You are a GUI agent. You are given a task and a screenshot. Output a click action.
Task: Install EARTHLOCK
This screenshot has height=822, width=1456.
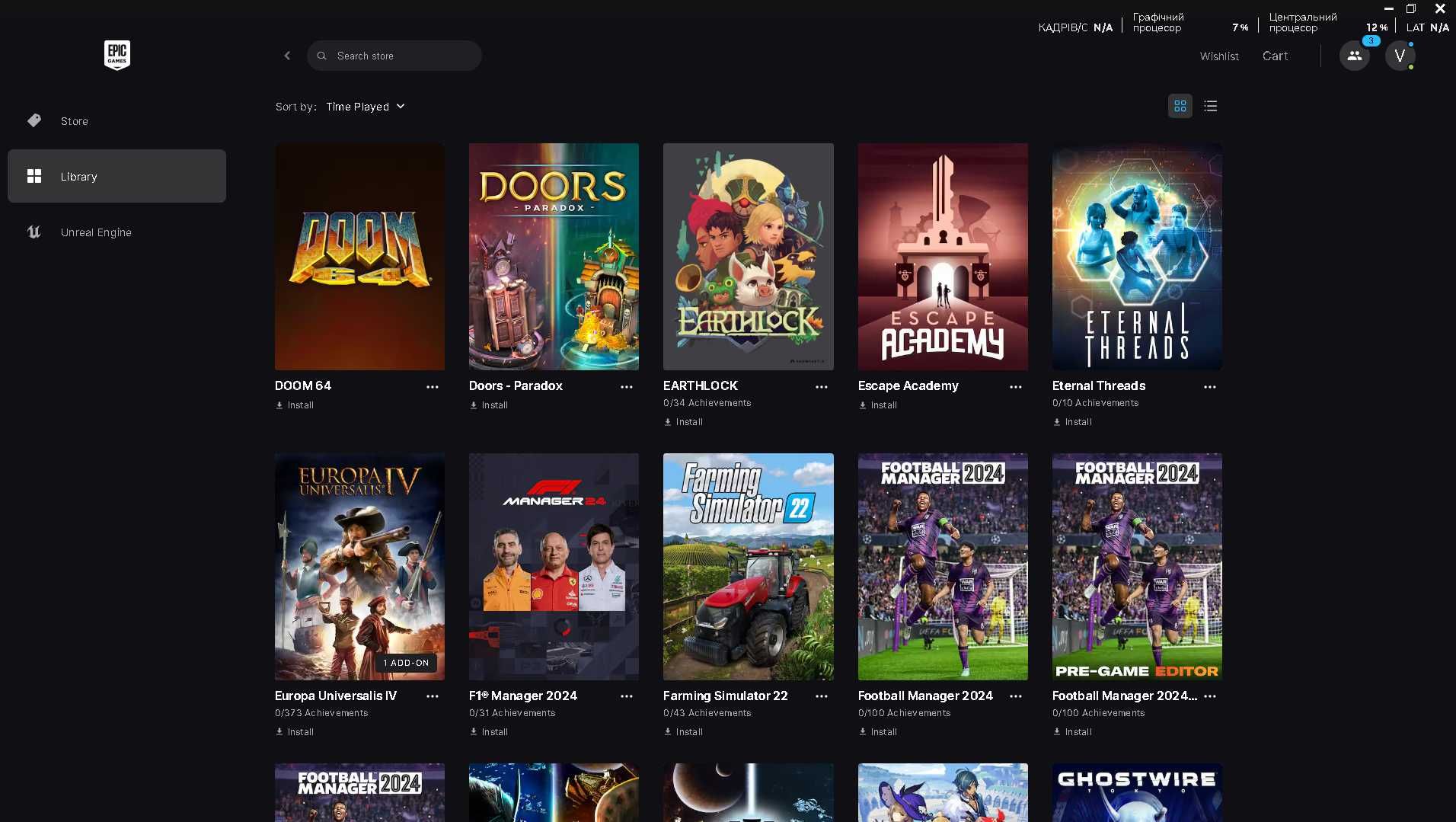click(683, 422)
